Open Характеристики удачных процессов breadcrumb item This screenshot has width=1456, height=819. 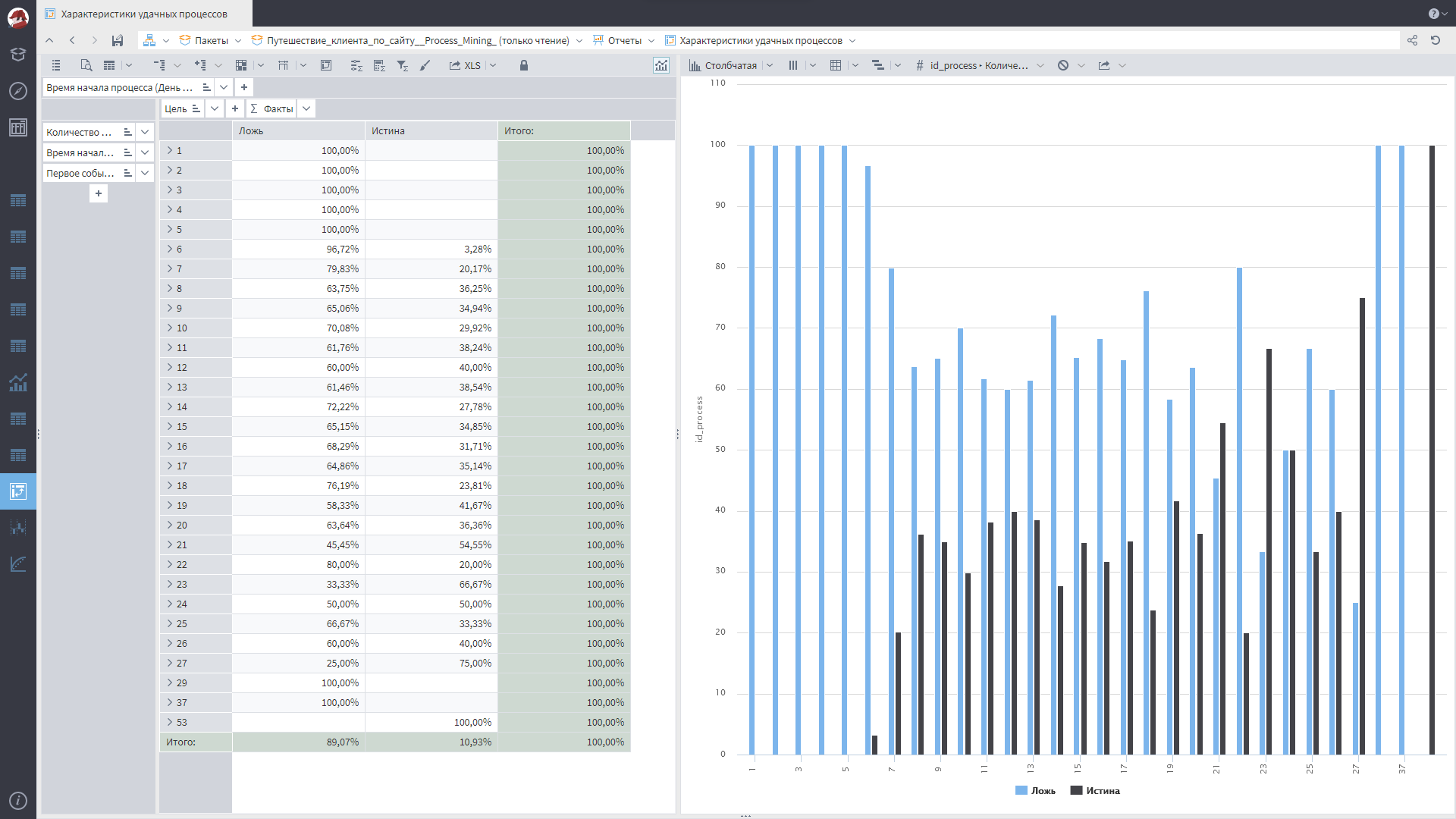point(760,41)
